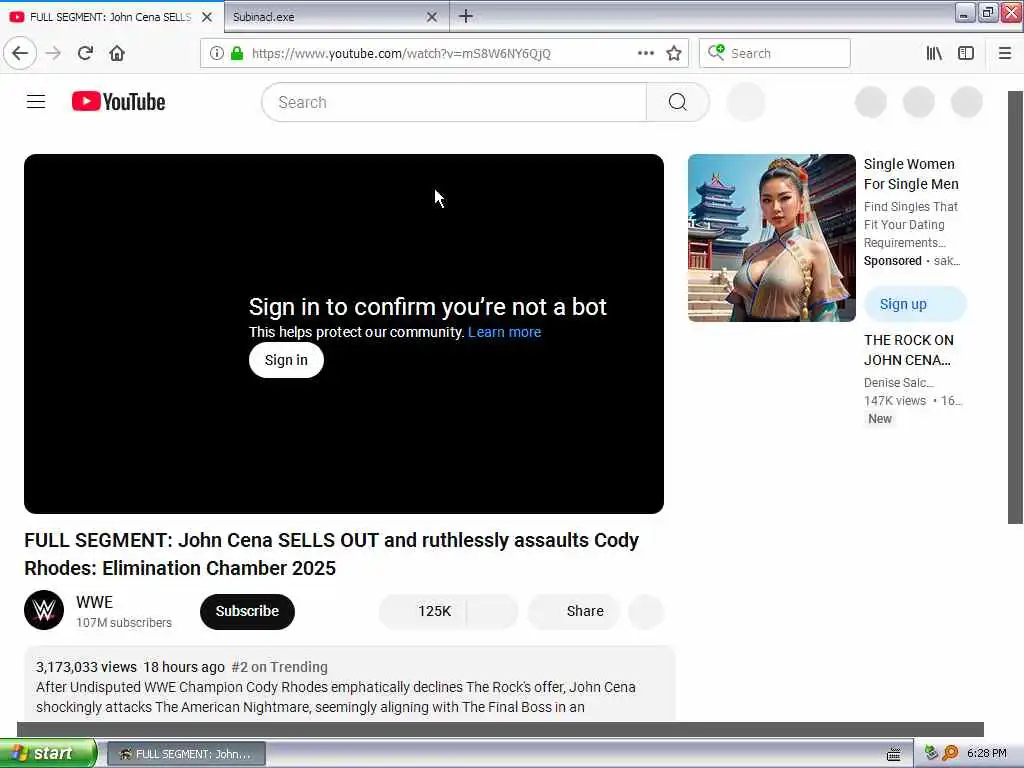Click the Sign up ad button
This screenshot has width=1024, height=768.
click(915, 304)
